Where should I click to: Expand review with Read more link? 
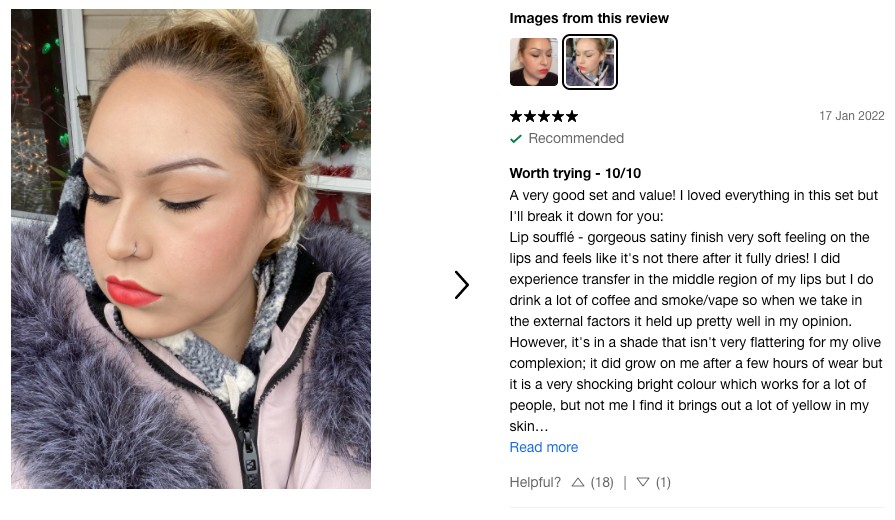[543, 448]
